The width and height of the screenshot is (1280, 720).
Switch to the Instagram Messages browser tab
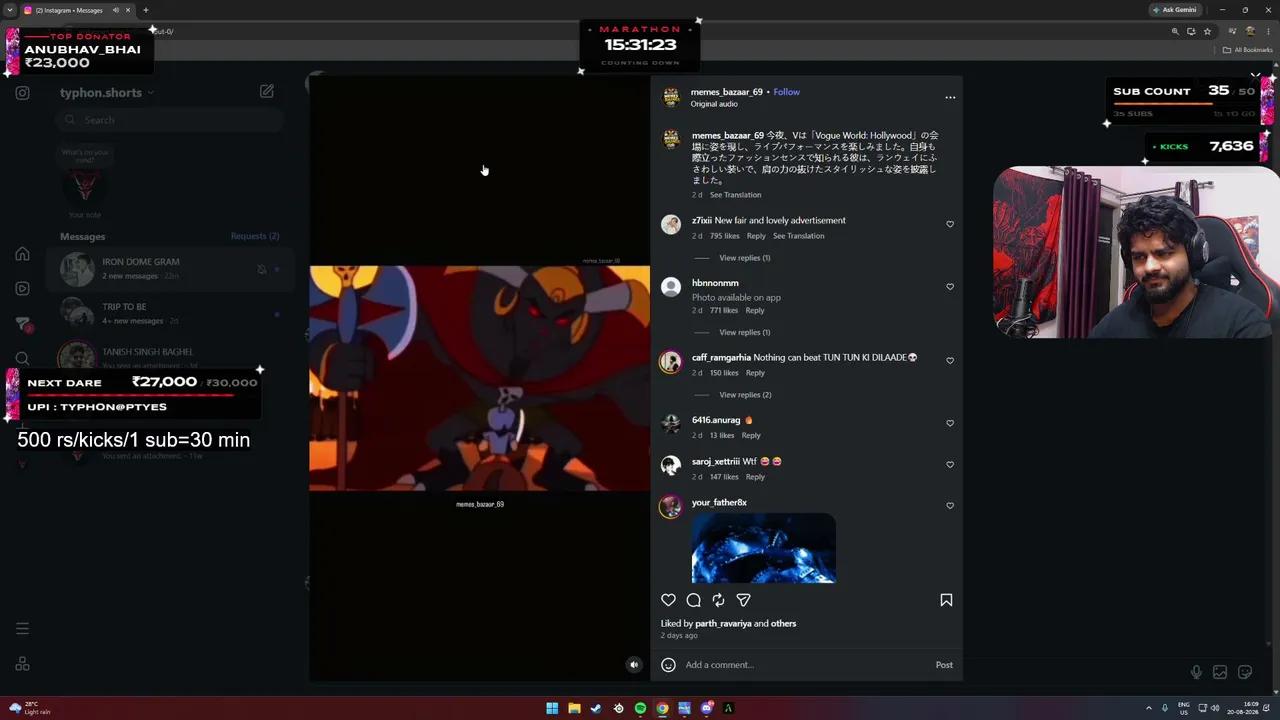point(78,10)
